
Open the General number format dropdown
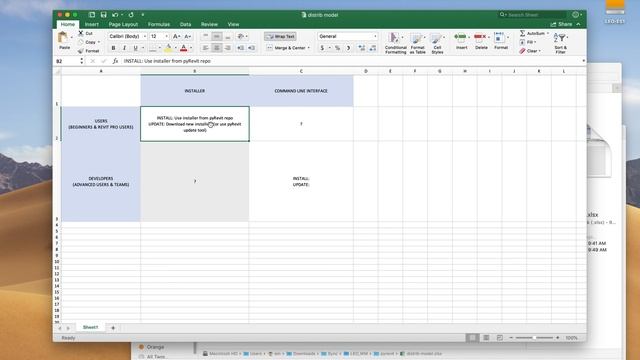click(x=375, y=36)
